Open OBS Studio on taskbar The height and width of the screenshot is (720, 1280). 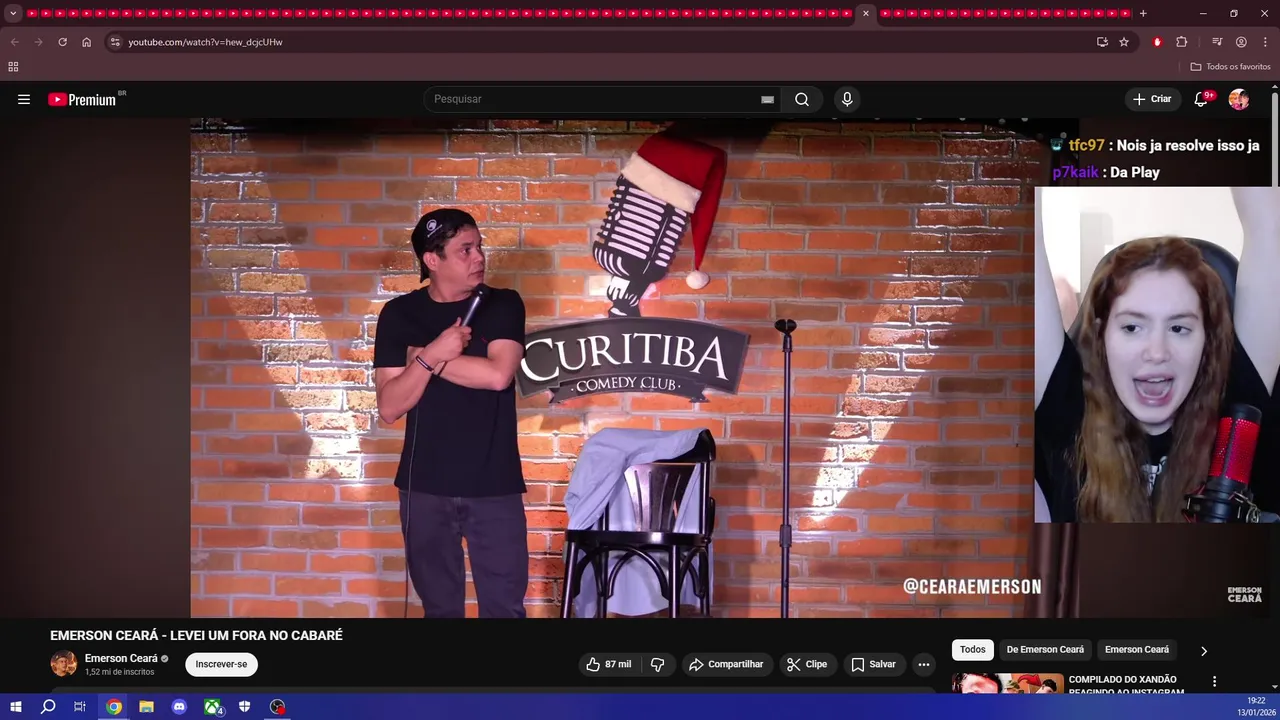click(277, 707)
